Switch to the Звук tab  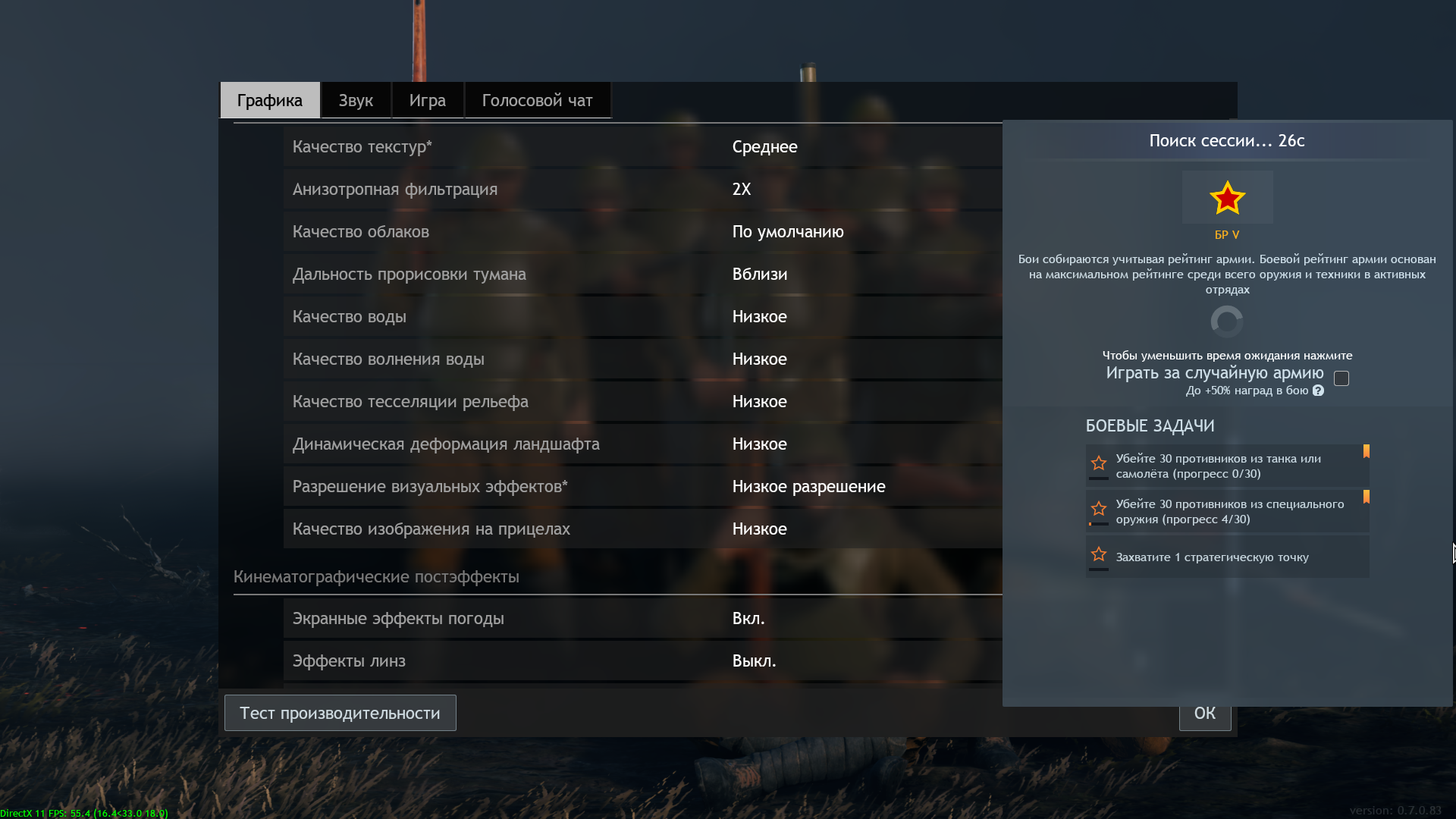356,101
